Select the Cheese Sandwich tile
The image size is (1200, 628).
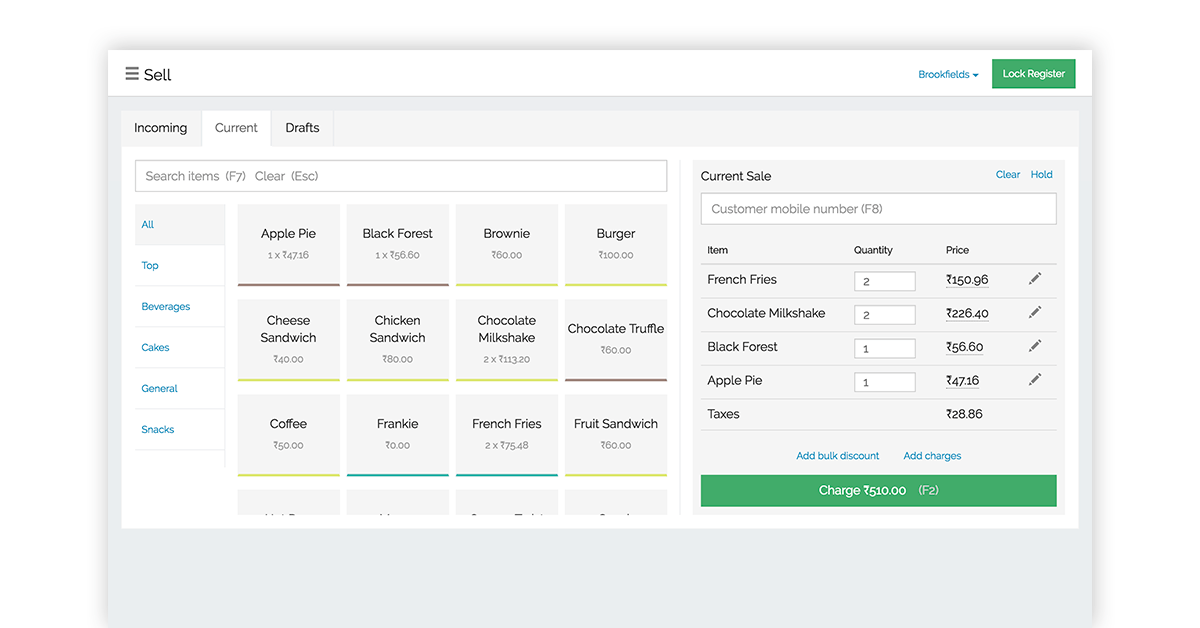click(x=289, y=340)
